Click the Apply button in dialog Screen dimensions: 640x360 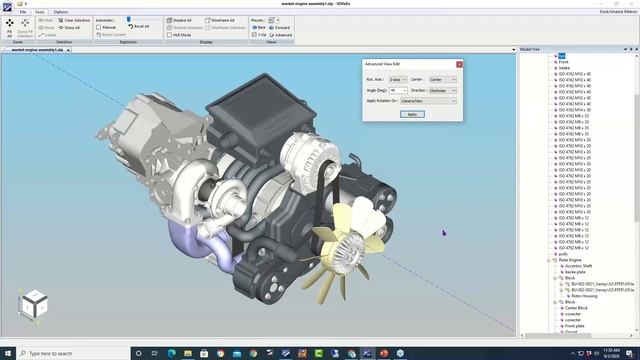coord(412,114)
